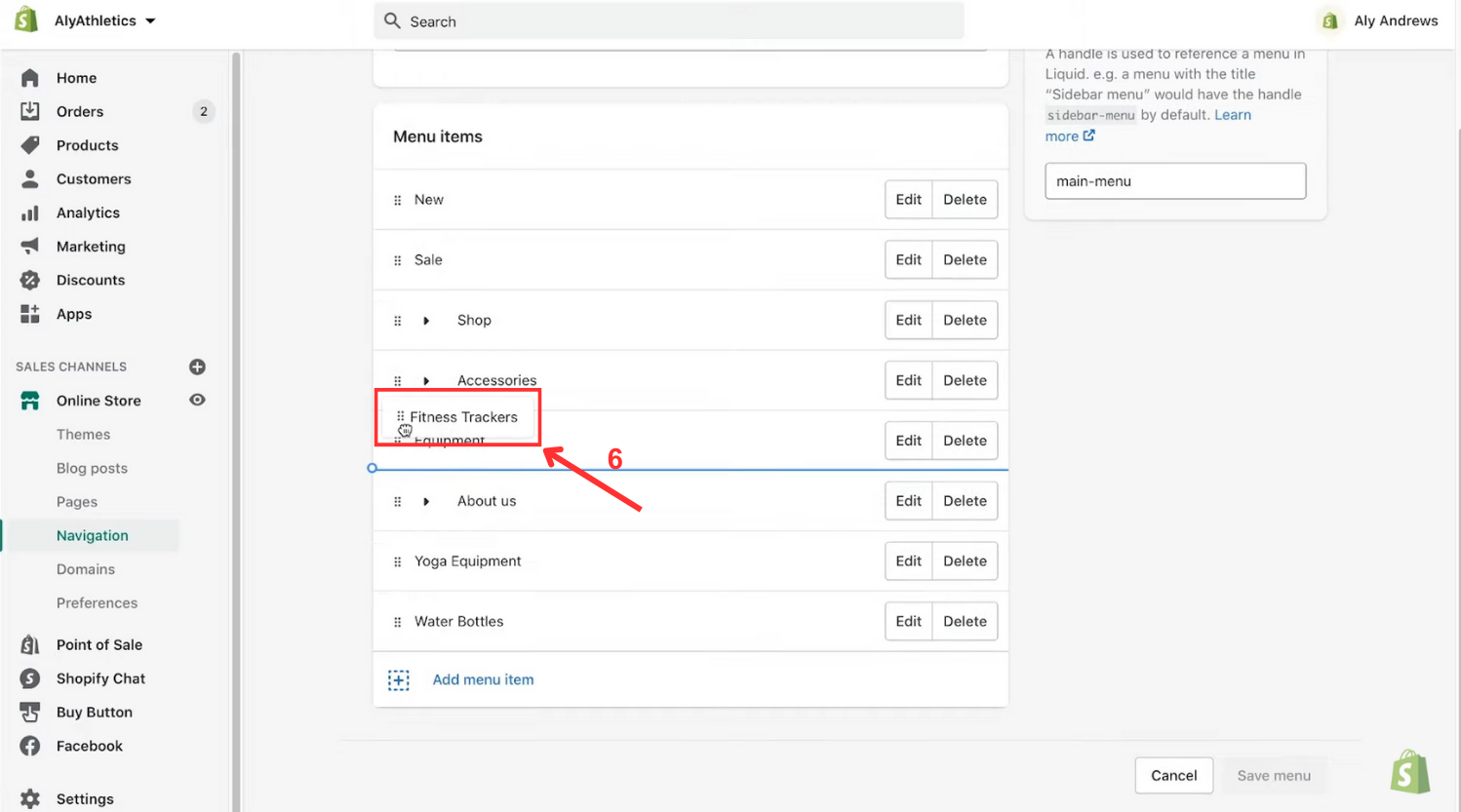1461x812 pixels.
Task: Open Domains under Online Store
Action: pos(86,569)
